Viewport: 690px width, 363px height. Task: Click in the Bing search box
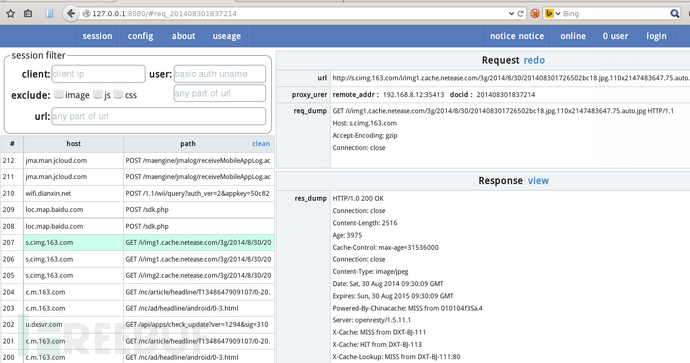point(615,14)
